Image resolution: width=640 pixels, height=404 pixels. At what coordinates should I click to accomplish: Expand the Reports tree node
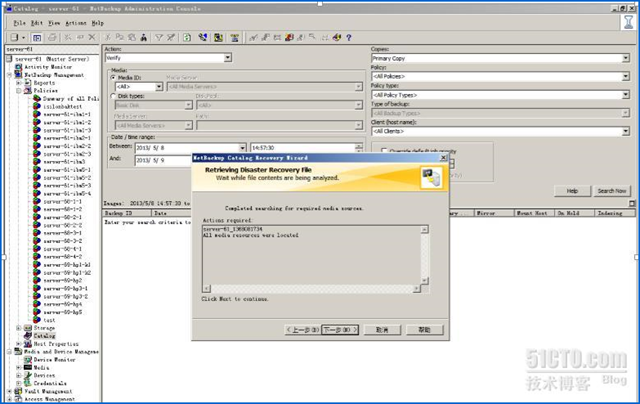(18, 83)
